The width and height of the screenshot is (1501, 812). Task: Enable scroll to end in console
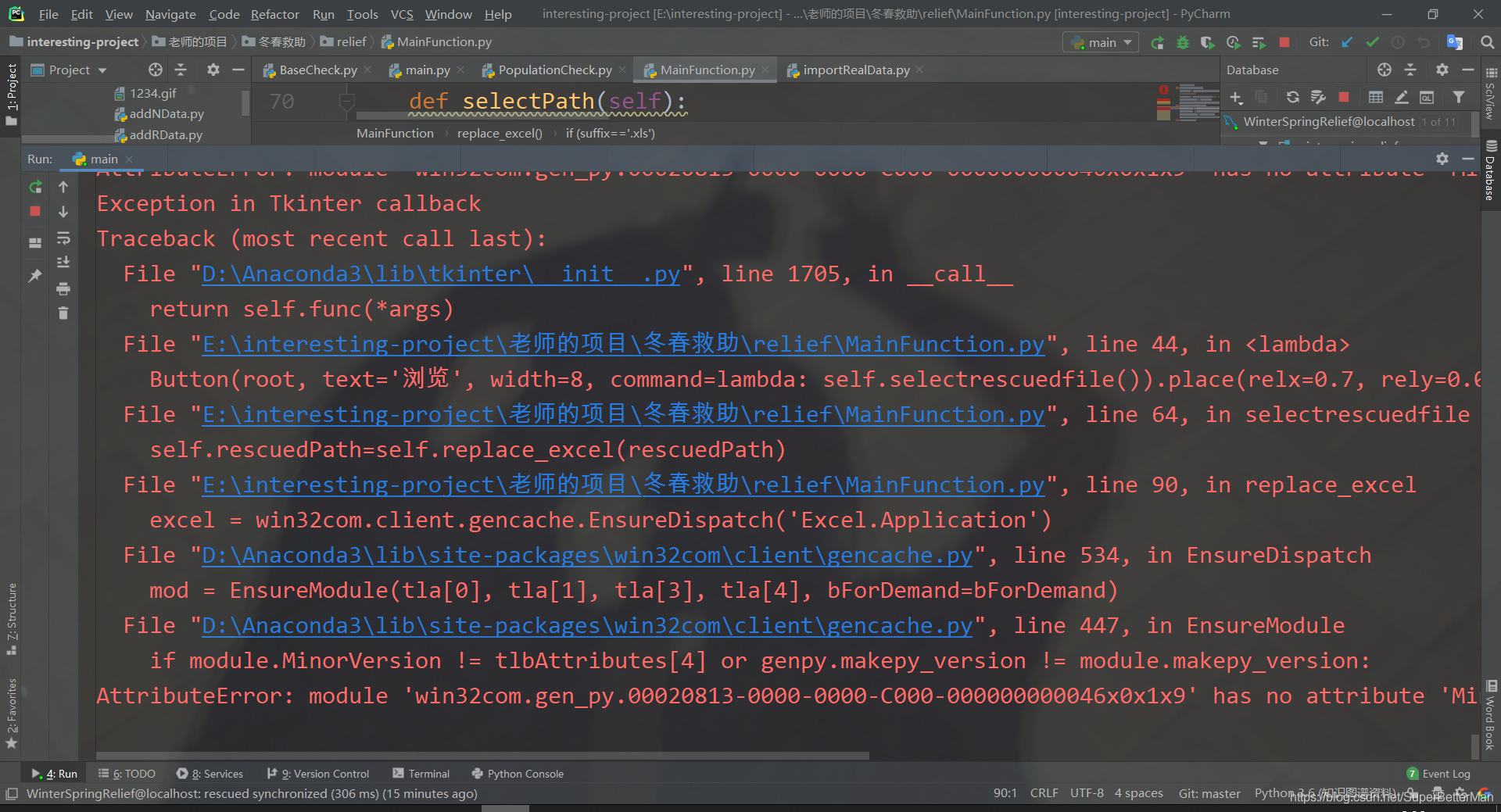click(64, 262)
